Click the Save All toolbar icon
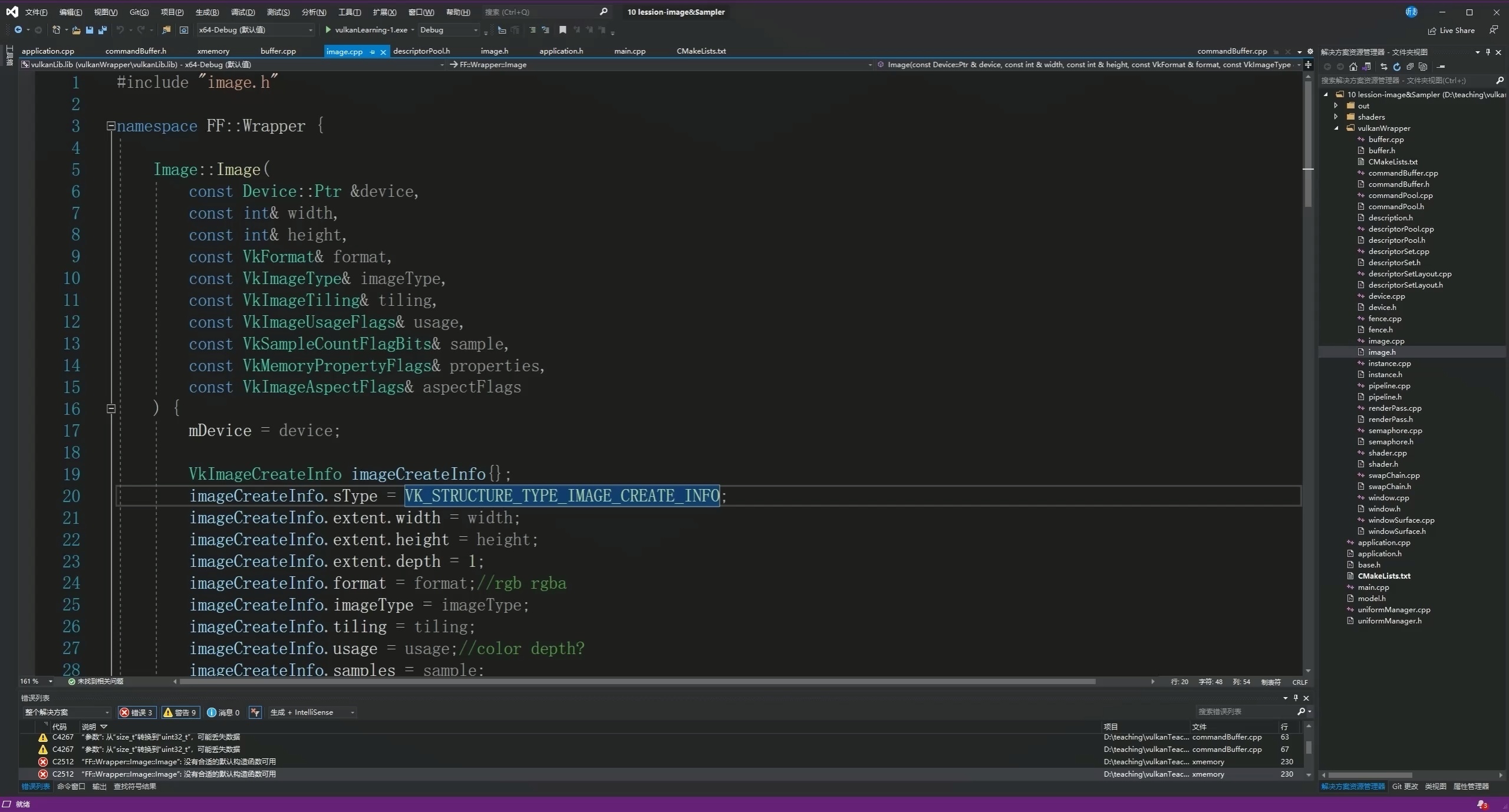The image size is (1509, 812). (x=103, y=30)
